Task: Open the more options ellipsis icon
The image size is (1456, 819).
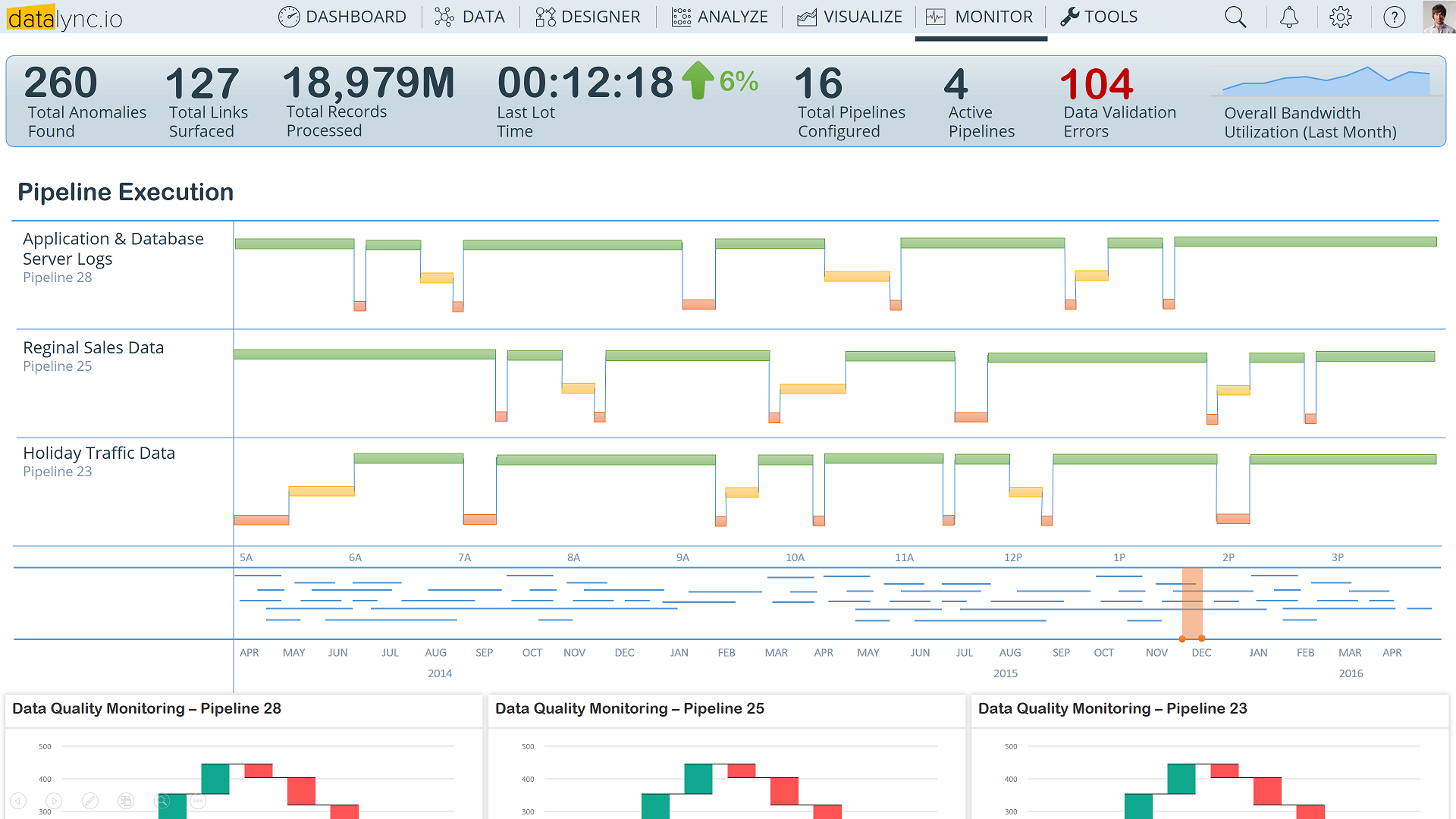Action: pos(198,801)
